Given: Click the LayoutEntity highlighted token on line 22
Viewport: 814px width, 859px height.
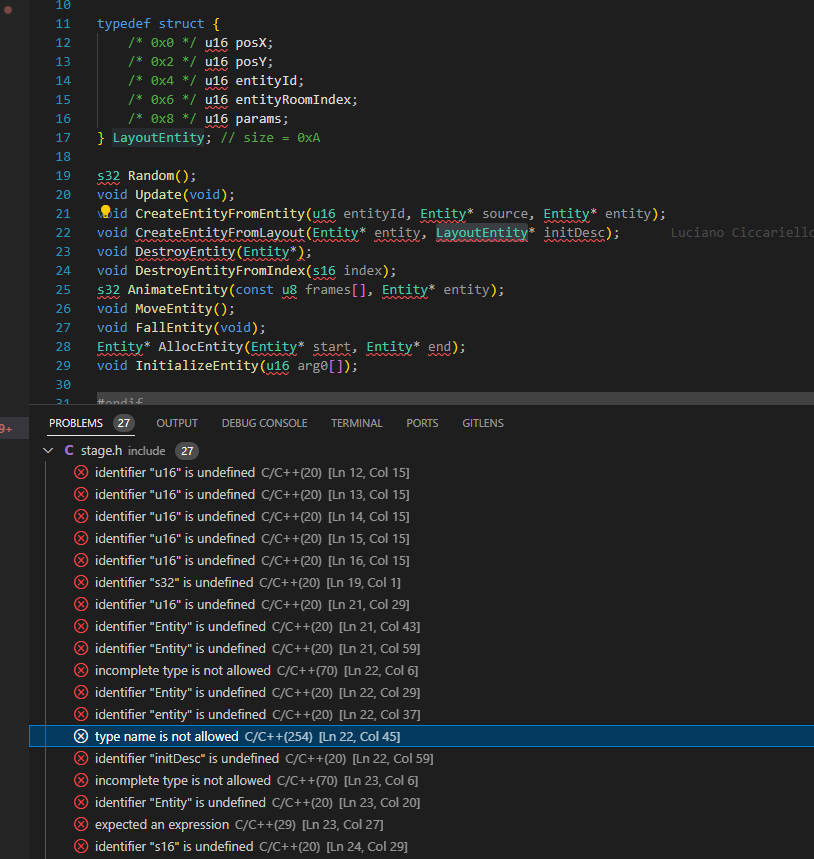Looking at the screenshot, I should (x=482, y=232).
